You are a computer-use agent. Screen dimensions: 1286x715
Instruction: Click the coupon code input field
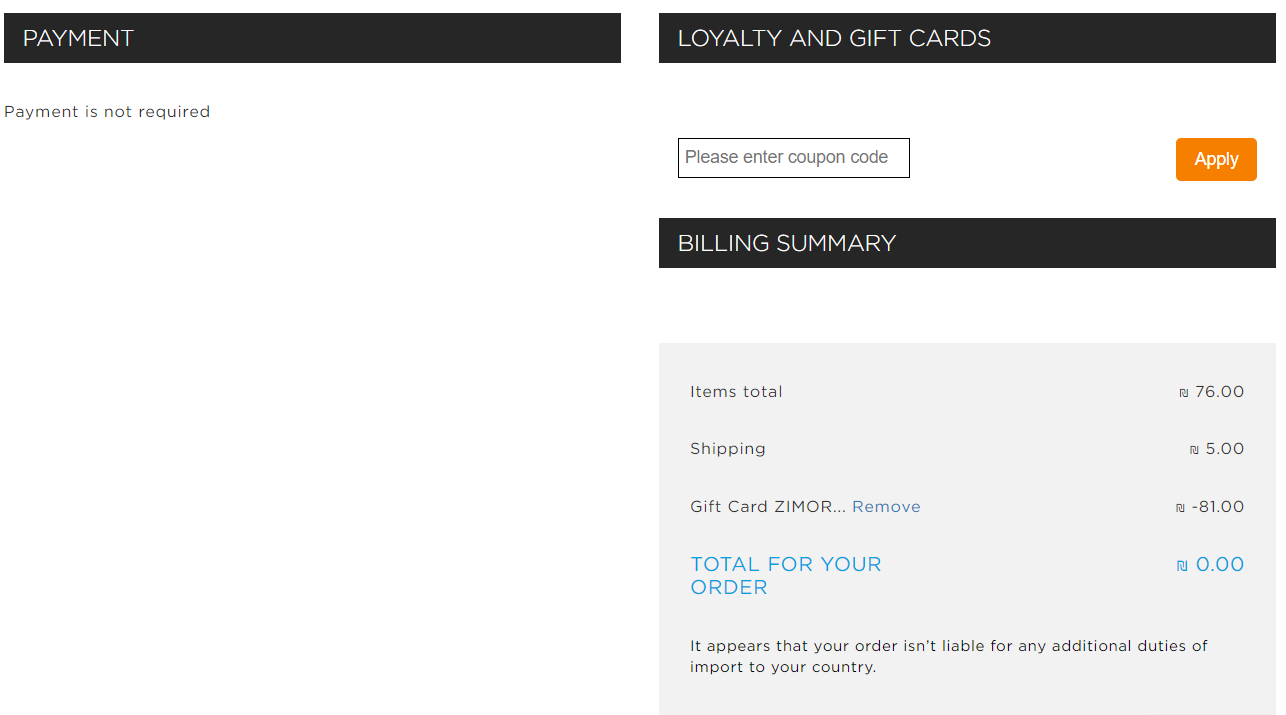[x=793, y=158]
